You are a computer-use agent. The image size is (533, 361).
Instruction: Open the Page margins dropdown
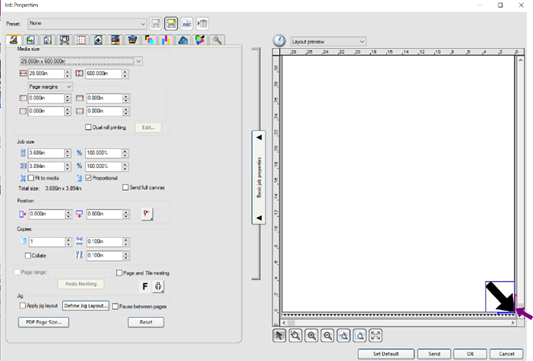(50, 87)
